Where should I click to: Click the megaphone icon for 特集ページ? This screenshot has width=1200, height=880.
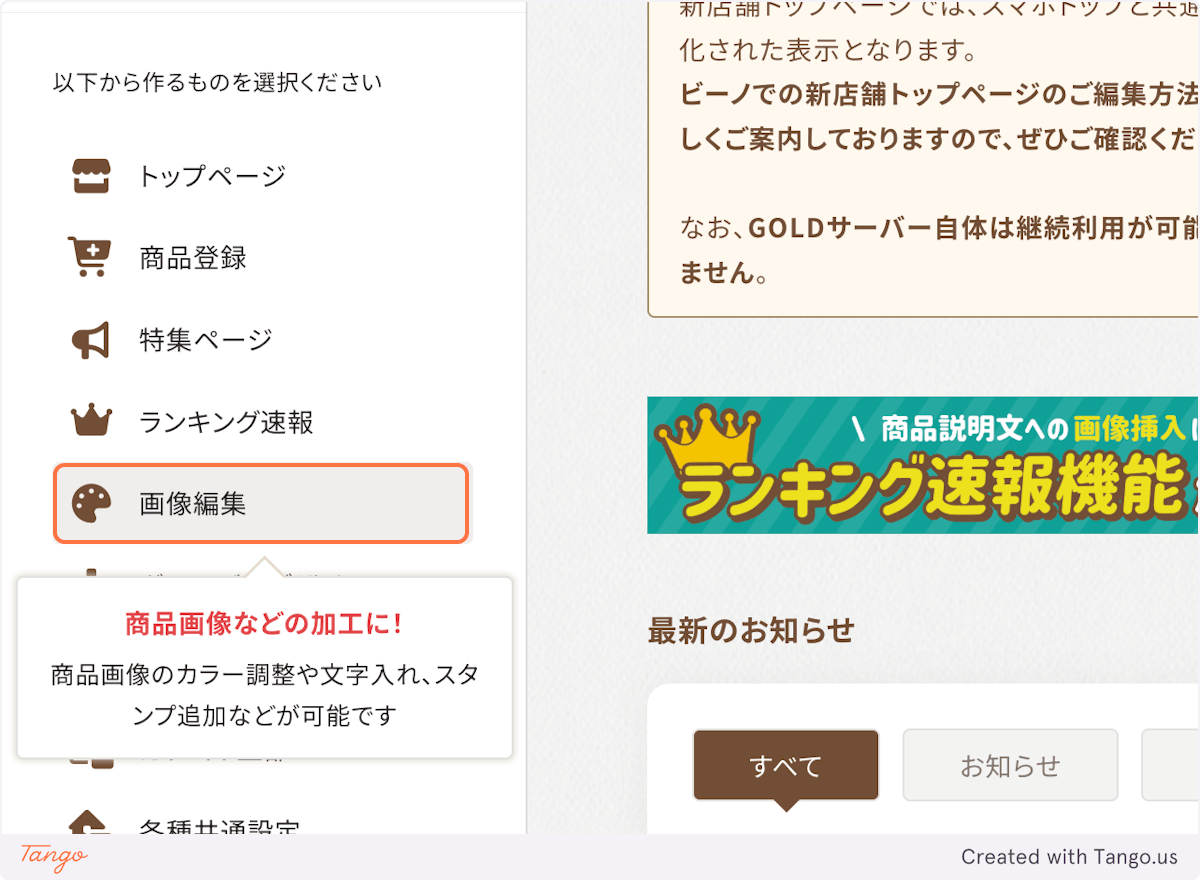89,339
